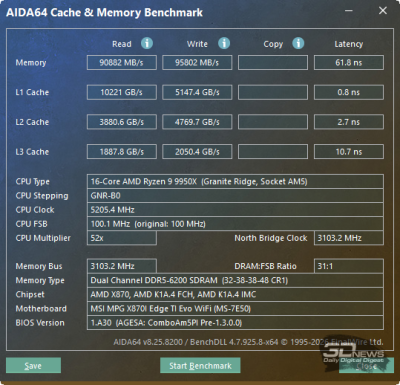Select L3 Cache write 2050.4 GB/s
Viewport: 400px width, 385px height.
(x=197, y=152)
